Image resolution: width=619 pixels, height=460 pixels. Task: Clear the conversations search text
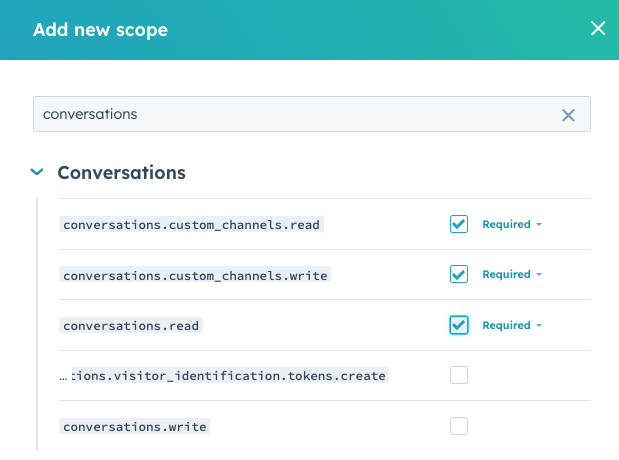[568, 115]
